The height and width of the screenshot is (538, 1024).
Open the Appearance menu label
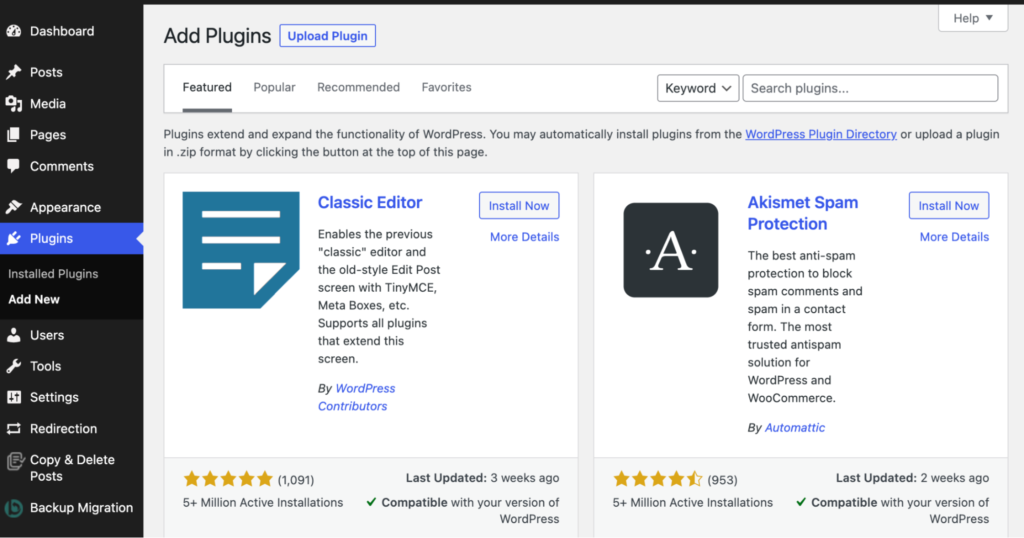[65, 207]
